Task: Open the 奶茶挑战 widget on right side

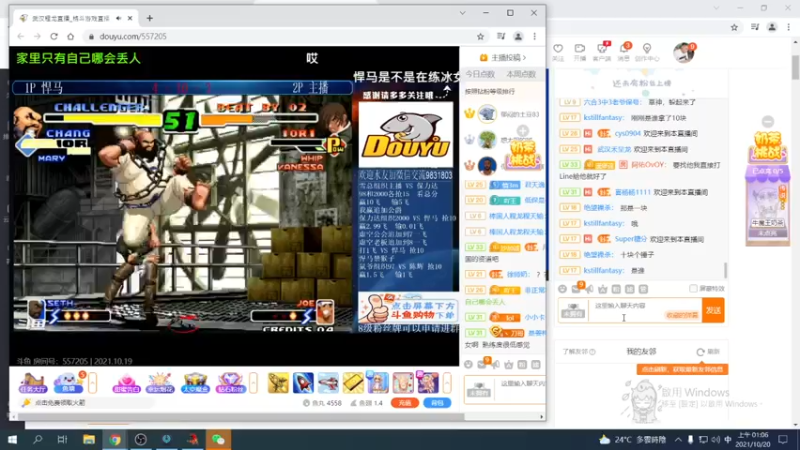Action: [767, 145]
